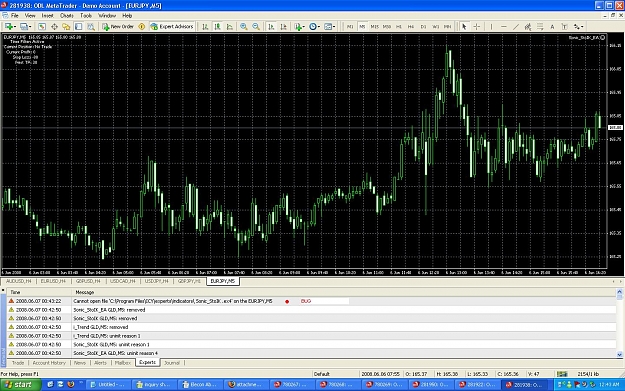The width and height of the screenshot is (625, 391).
Task: Open the Alerts terminal tab
Action: click(100, 363)
